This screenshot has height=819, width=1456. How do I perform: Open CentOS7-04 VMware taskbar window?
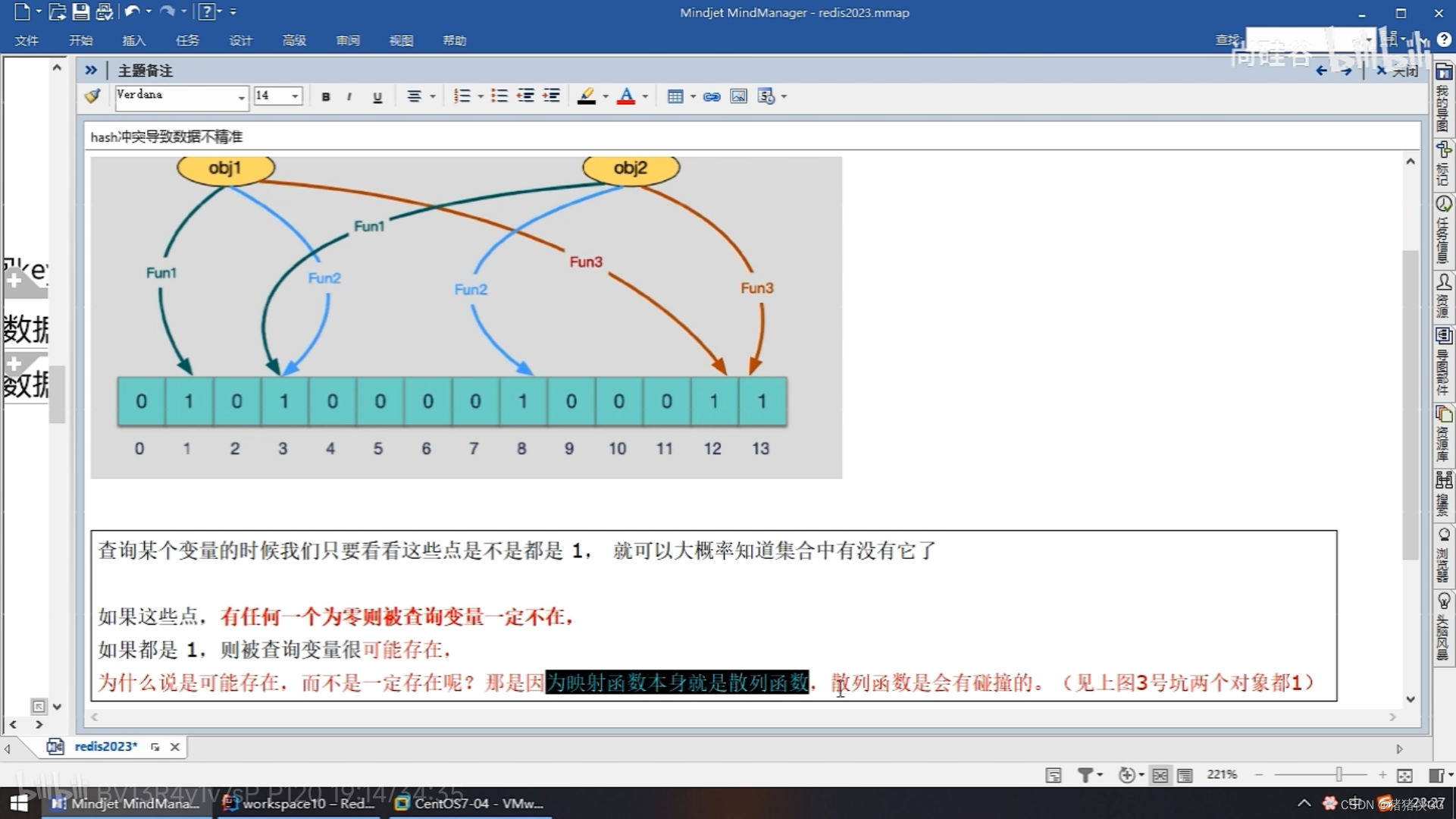(471, 803)
